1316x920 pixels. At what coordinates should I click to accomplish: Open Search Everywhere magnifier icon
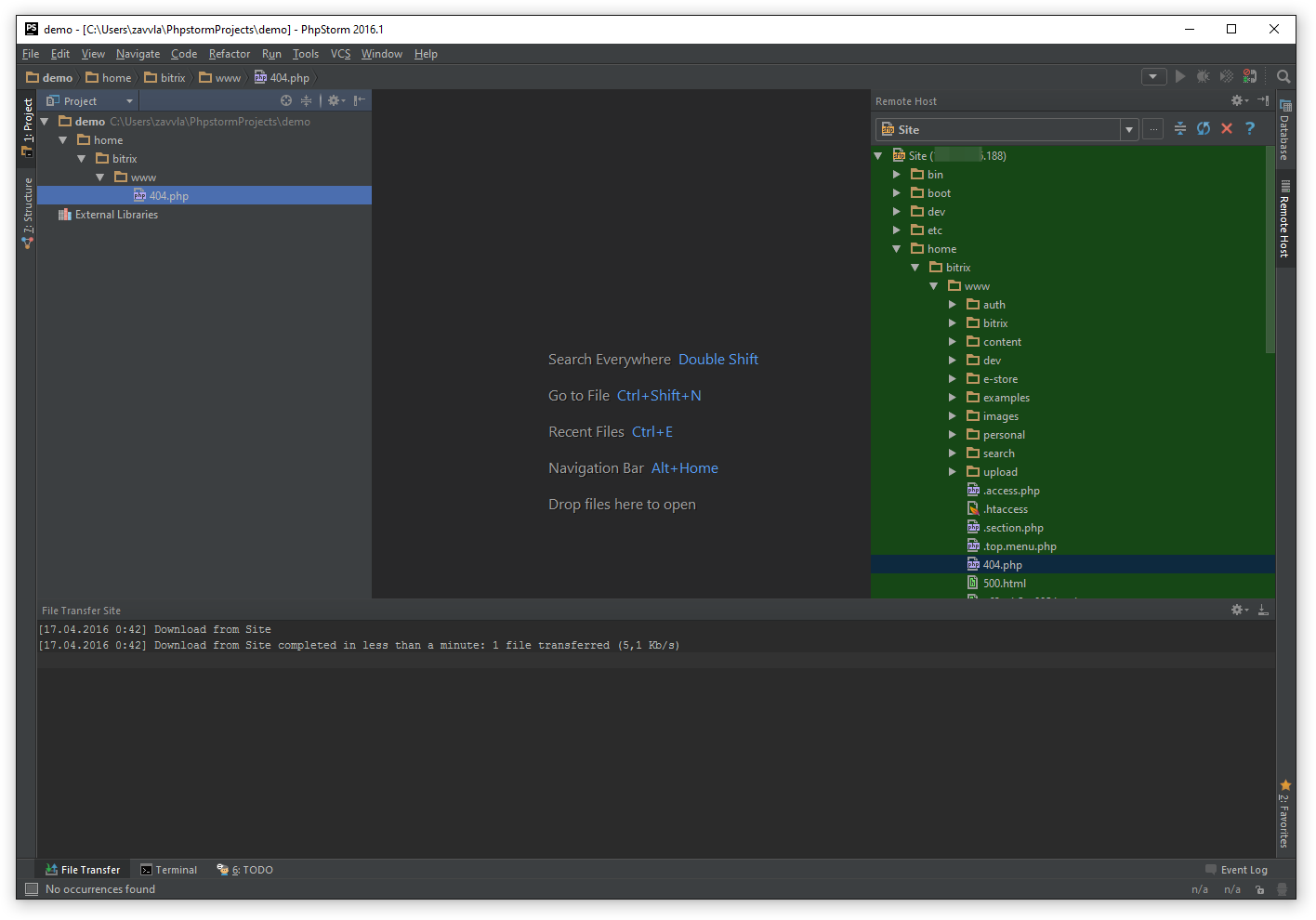coord(1283,77)
